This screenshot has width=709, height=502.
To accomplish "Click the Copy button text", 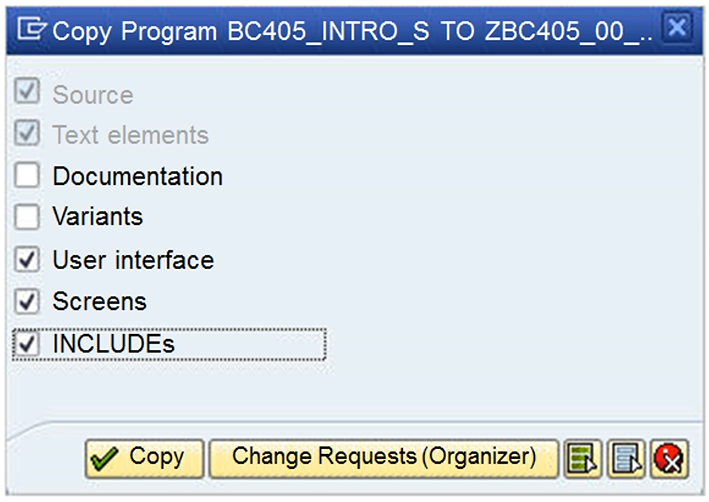I will (157, 457).
